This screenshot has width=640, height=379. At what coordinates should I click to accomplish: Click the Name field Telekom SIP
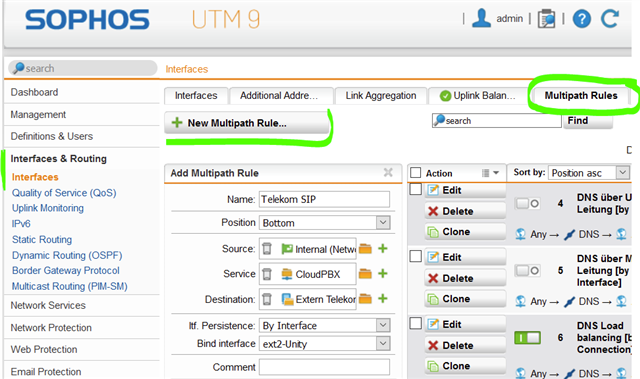pyautogui.click(x=324, y=199)
